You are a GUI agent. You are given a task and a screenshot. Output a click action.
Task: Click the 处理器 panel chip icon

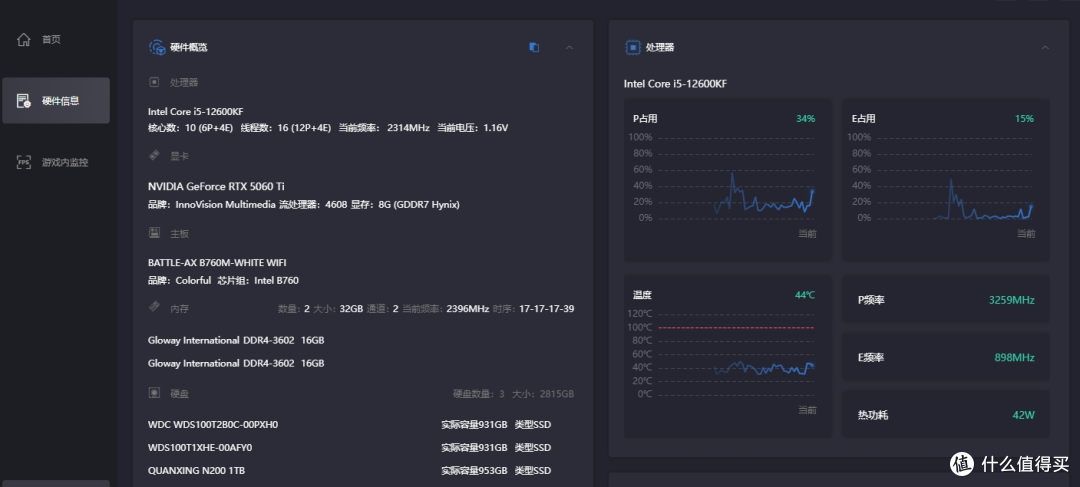[x=632, y=48]
